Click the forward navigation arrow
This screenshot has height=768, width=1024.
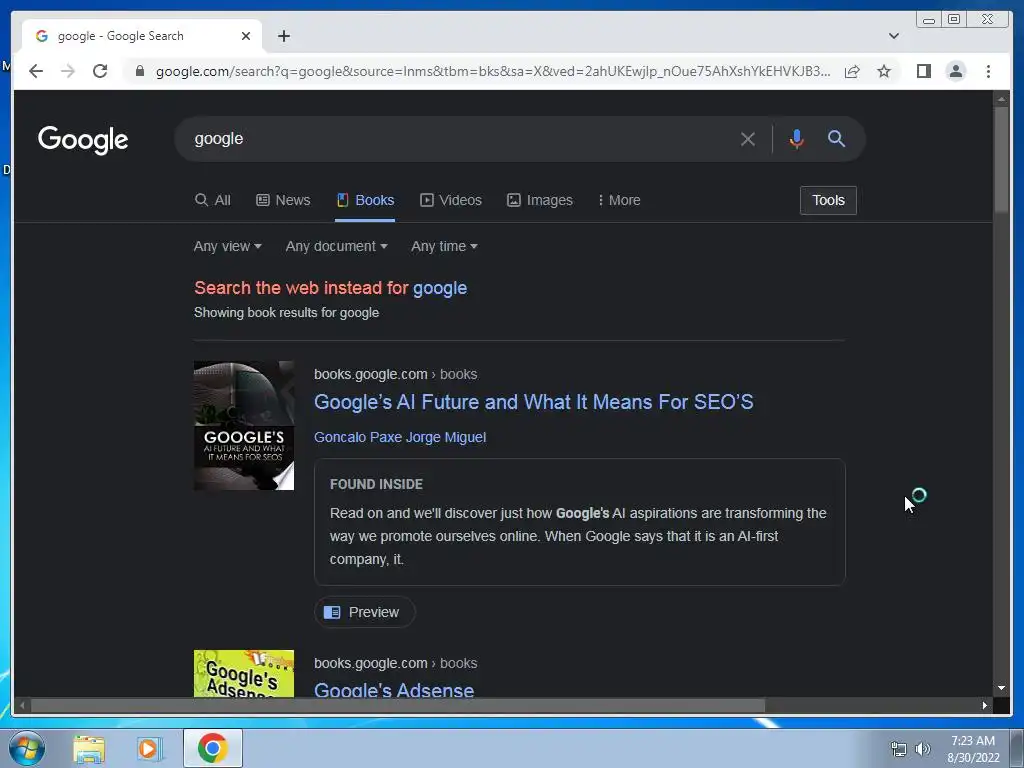[68, 71]
